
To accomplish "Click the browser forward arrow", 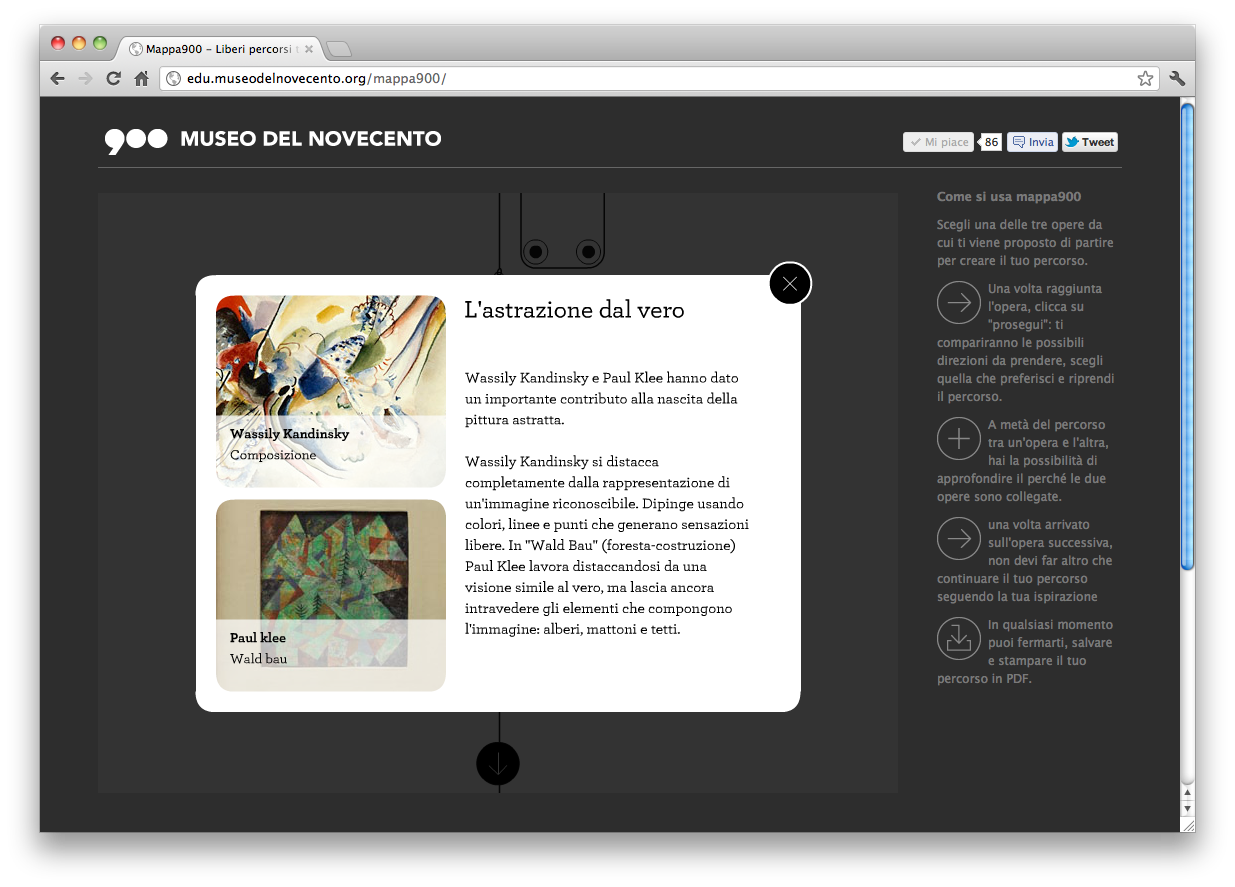I will pos(85,79).
